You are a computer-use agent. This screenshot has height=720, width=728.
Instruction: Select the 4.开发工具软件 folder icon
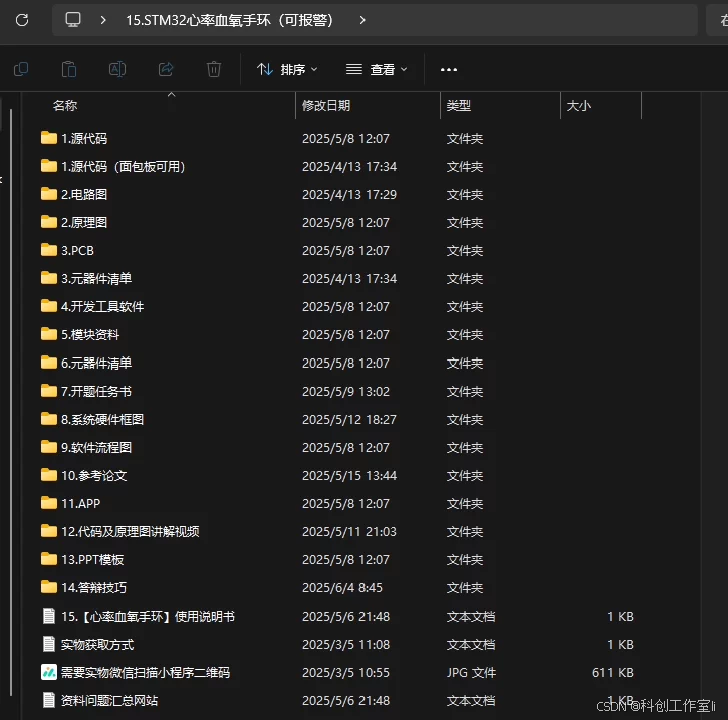coord(49,306)
